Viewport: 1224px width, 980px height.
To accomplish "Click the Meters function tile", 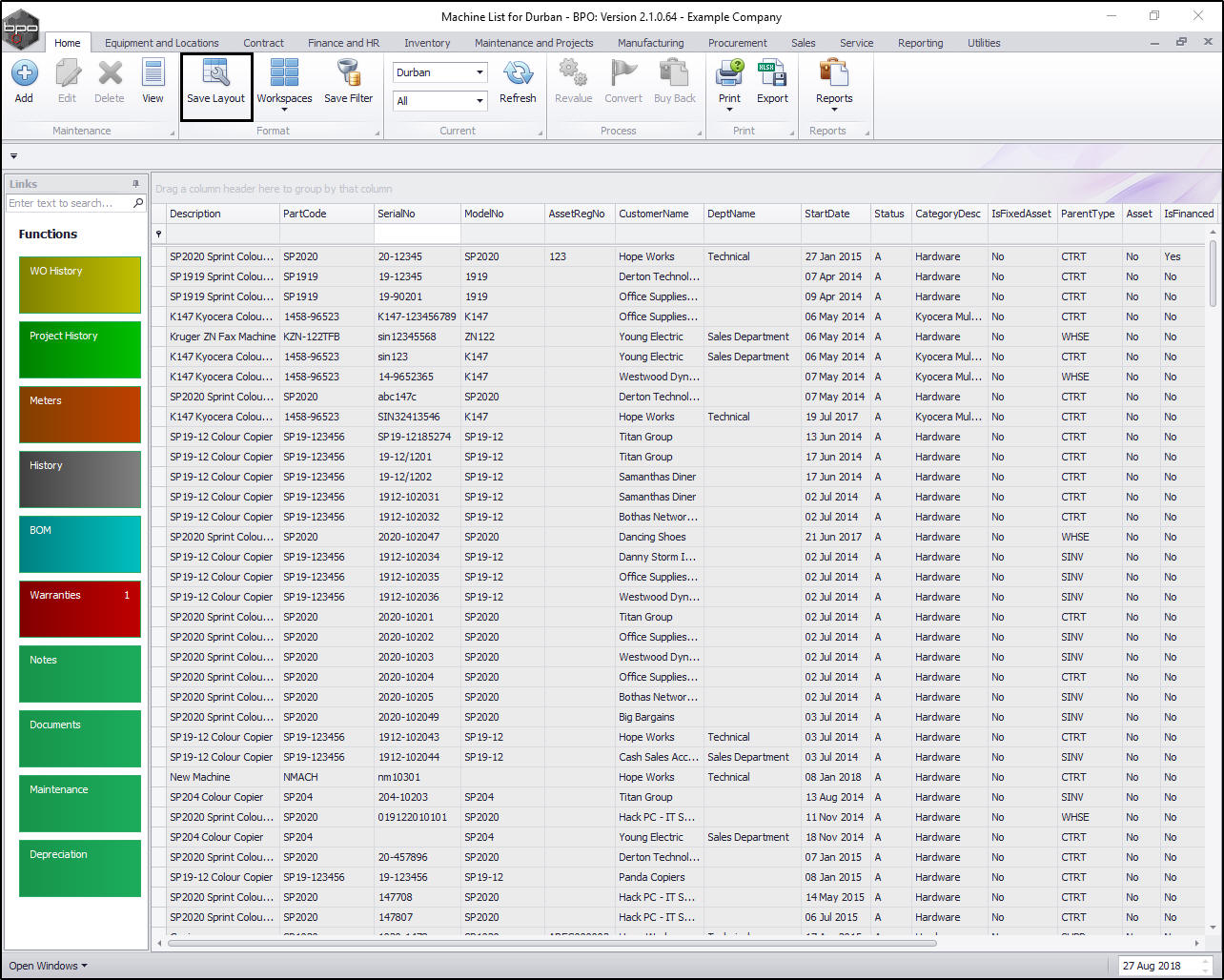I will (x=80, y=415).
